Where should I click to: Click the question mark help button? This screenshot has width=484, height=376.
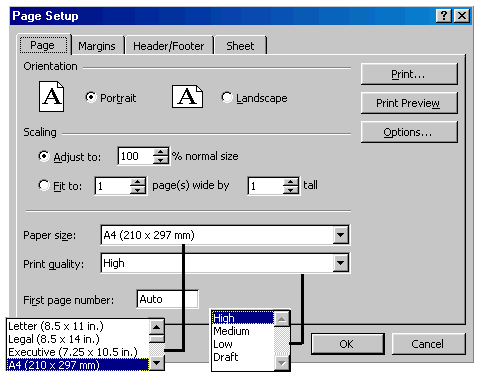(444, 16)
